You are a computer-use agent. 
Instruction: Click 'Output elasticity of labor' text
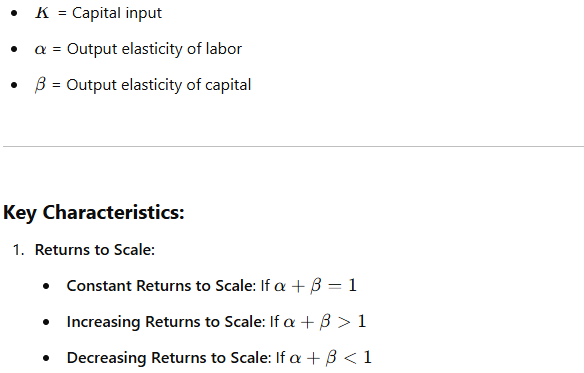pos(154,49)
